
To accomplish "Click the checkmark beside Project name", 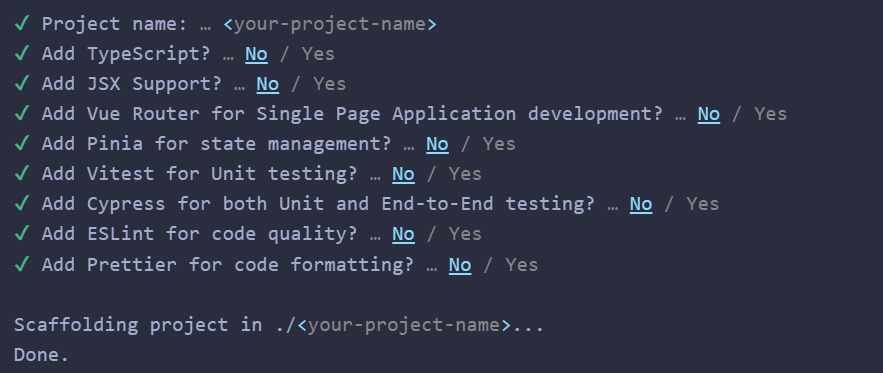I will 21,24.
